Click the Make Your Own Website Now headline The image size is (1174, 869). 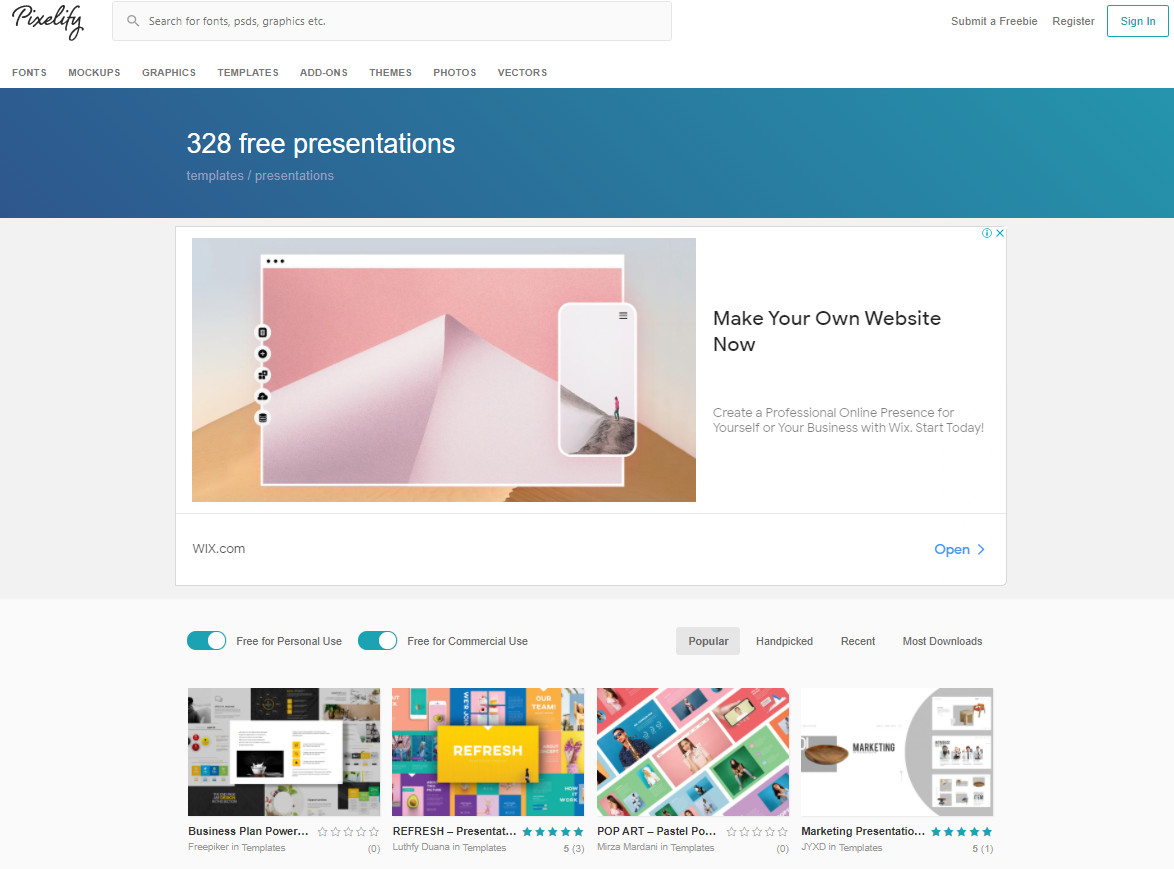pyautogui.click(x=827, y=331)
